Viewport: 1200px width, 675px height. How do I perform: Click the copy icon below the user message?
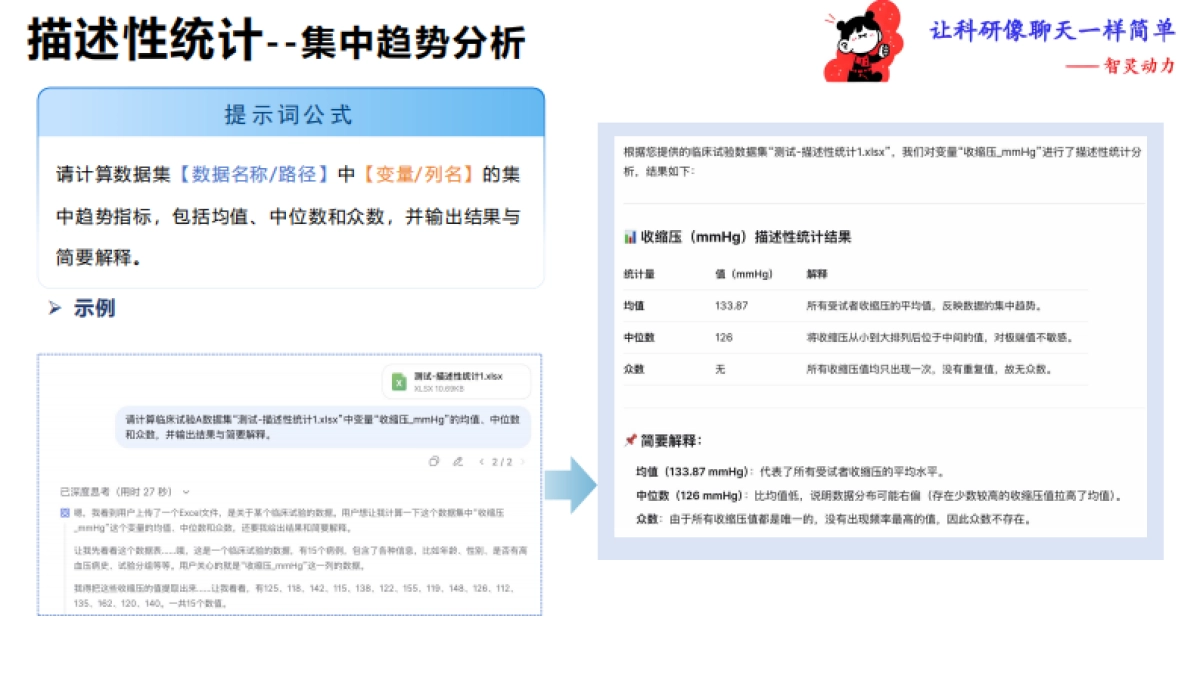pos(435,462)
